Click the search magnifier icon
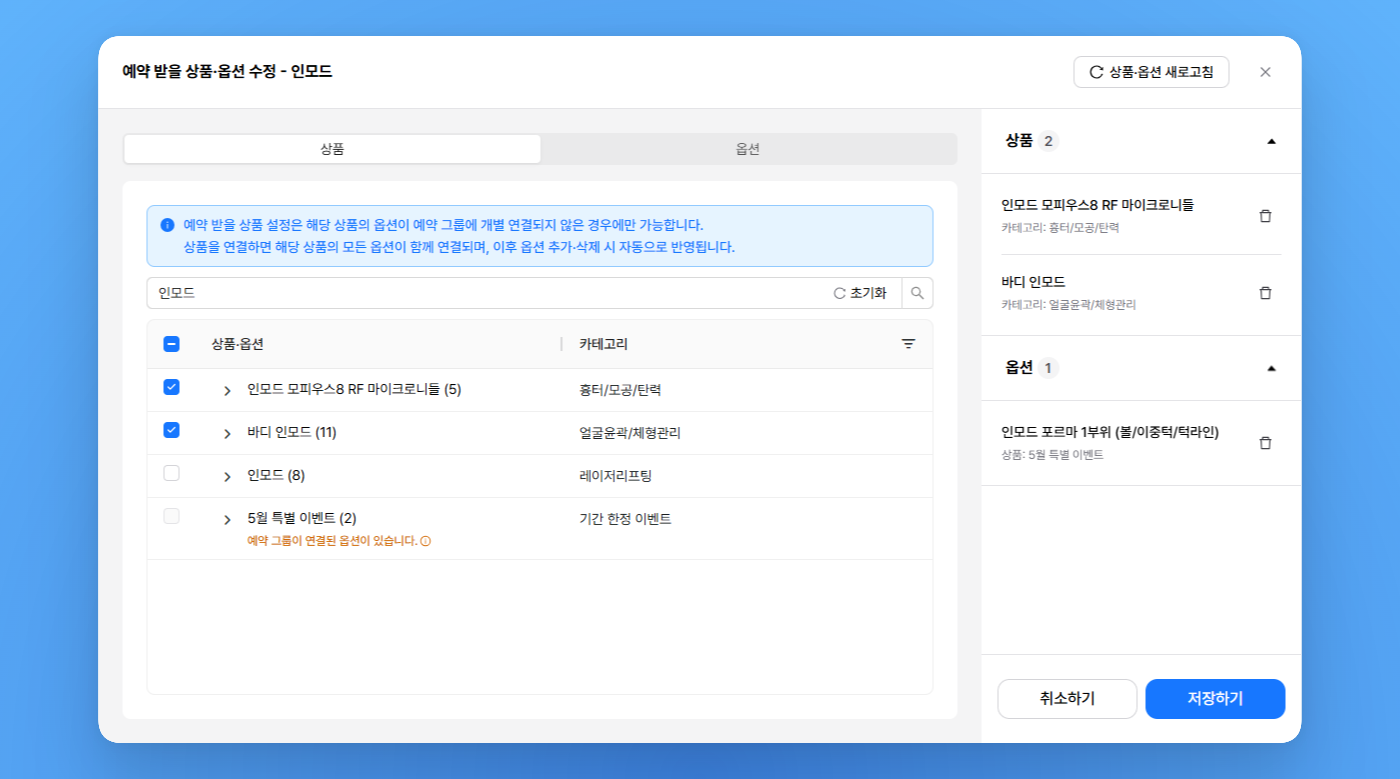1400x779 pixels. (917, 293)
